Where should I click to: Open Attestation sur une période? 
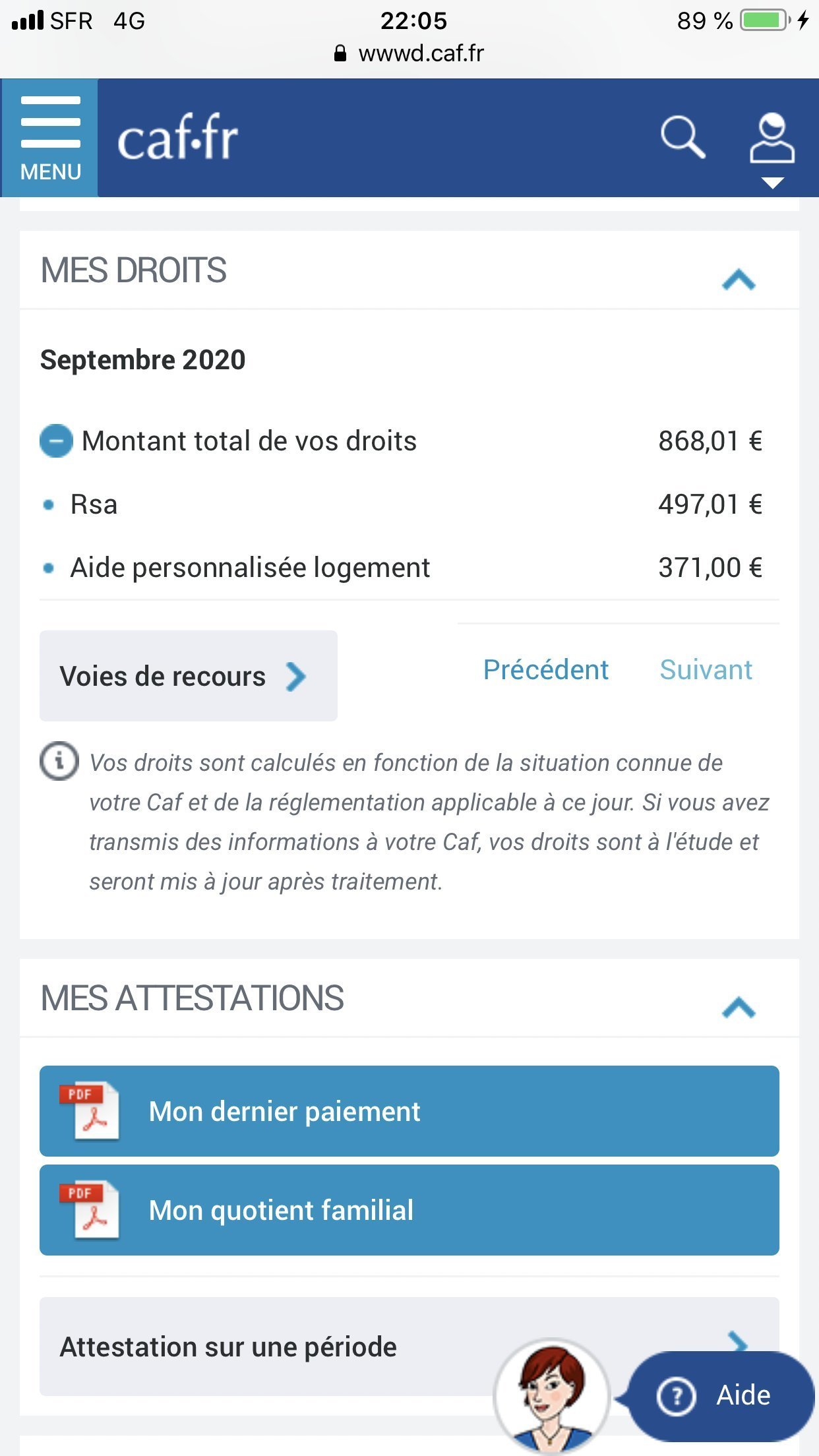click(264, 1347)
